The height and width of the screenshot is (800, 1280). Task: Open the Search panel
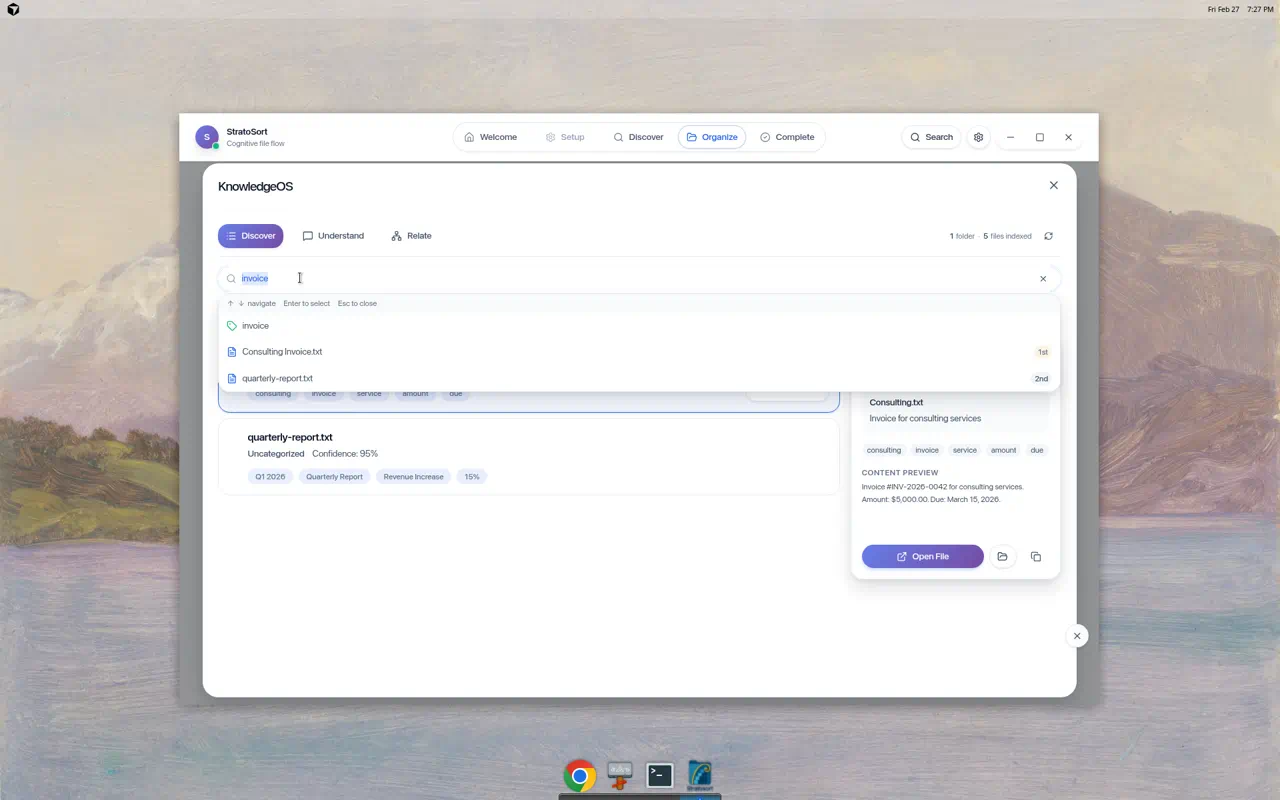[930, 137]
